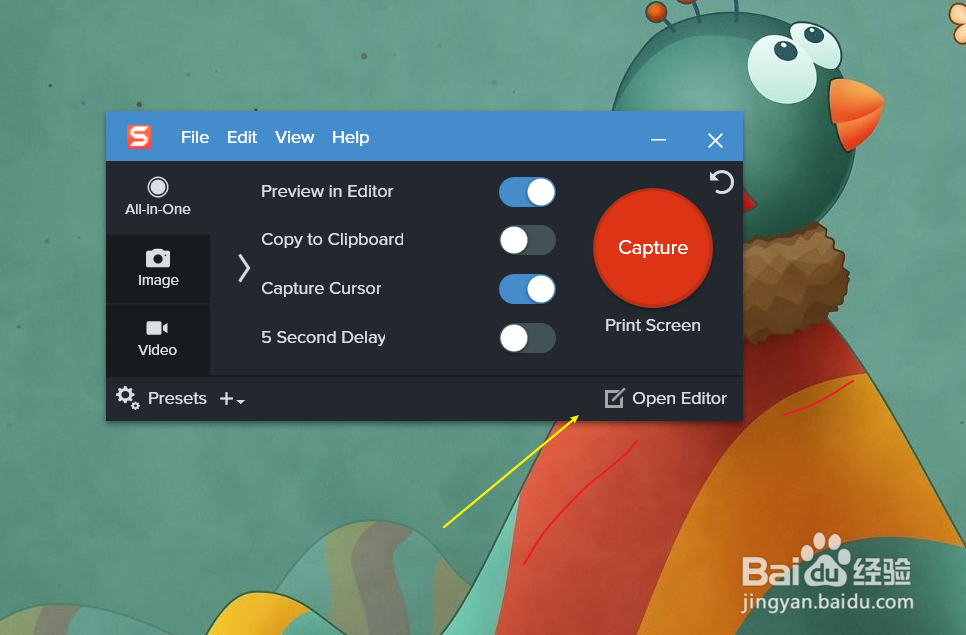Click the Print Screen hotkey label
966x635 pixels.
tap(652, 325)
